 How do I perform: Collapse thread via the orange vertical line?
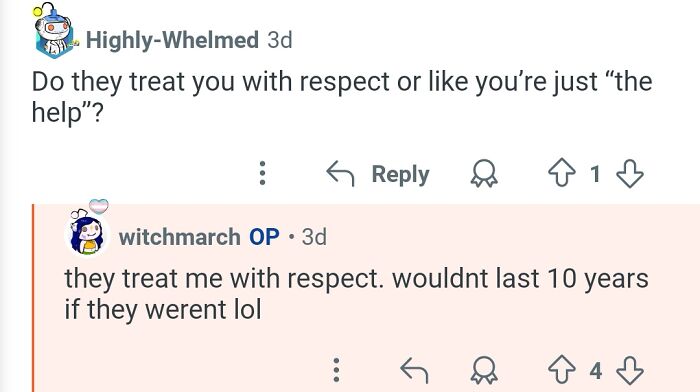coord(33,298)
